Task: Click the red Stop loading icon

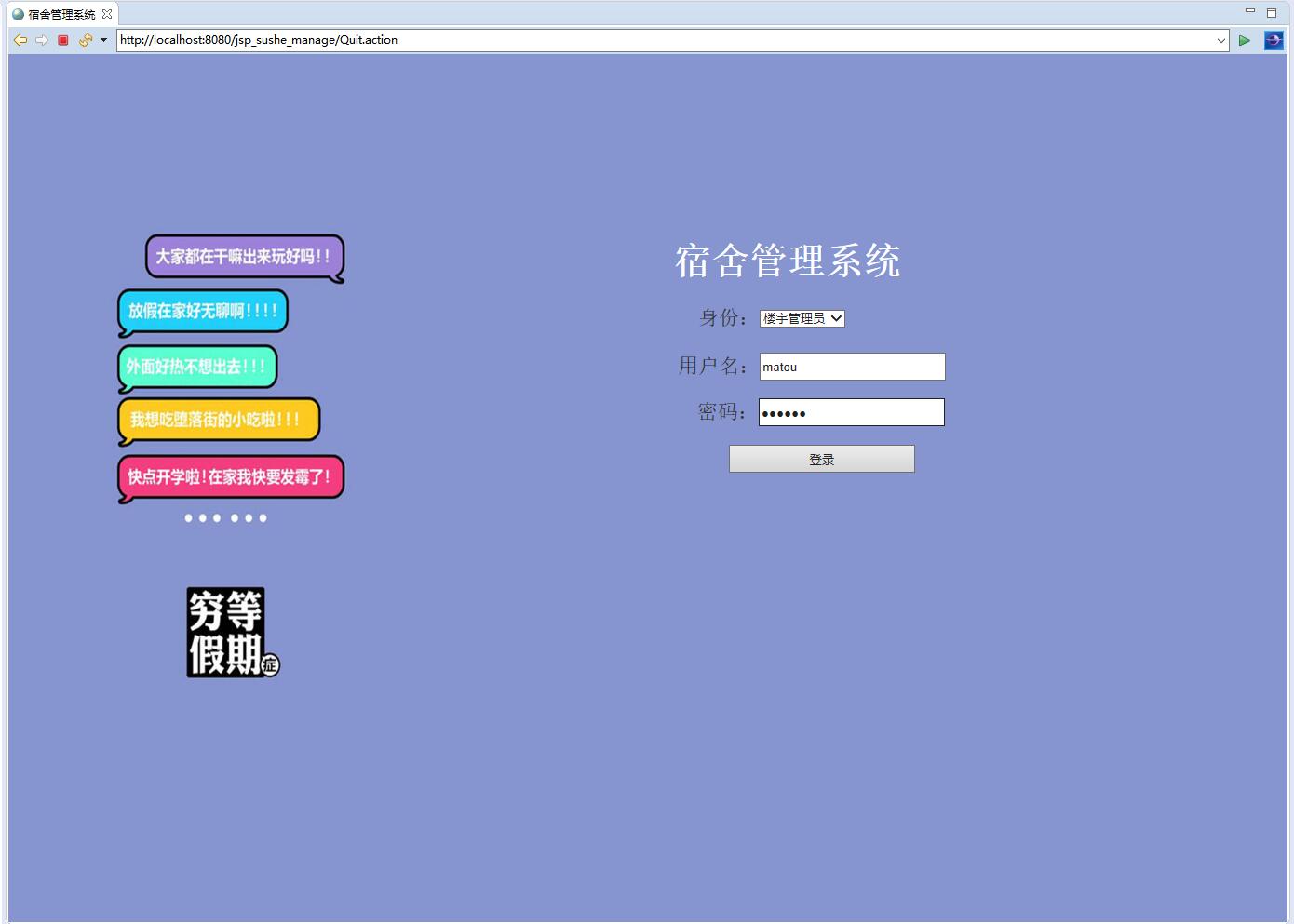Action: pyautogui.click(x=62, y=40)
